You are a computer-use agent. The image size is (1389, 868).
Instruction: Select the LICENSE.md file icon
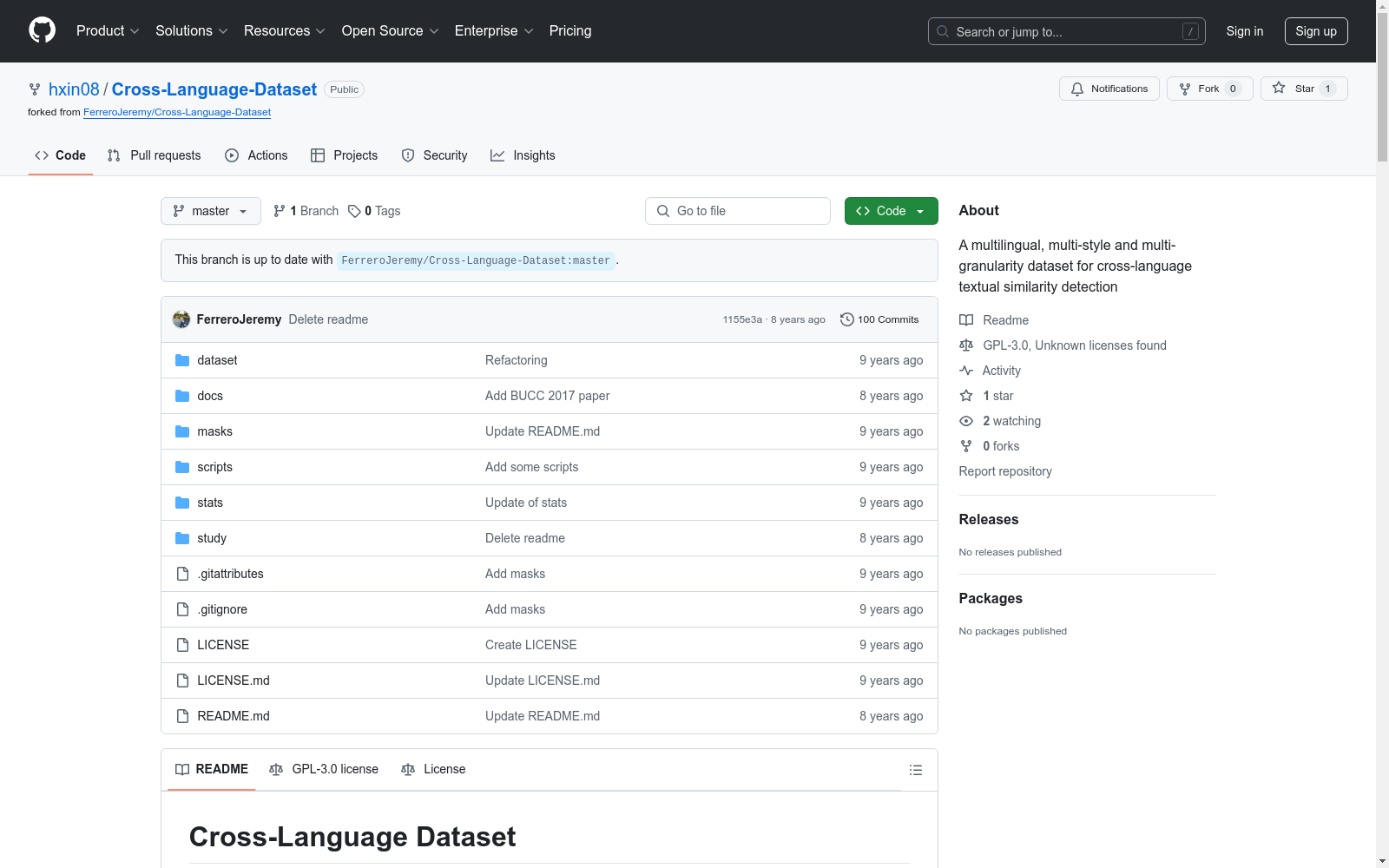tap(182, 681)
